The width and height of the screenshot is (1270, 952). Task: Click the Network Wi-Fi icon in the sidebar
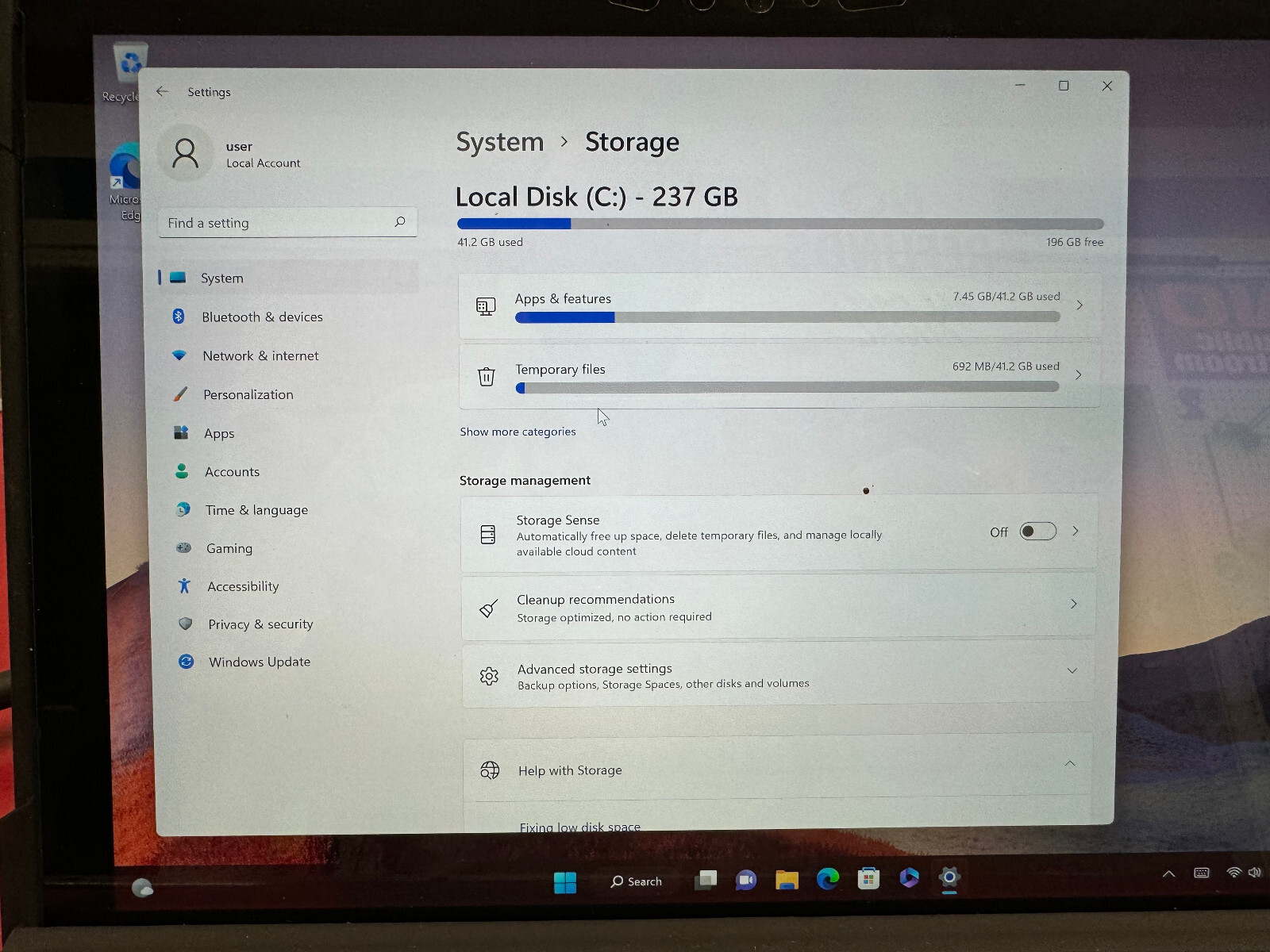click(179, 355)
